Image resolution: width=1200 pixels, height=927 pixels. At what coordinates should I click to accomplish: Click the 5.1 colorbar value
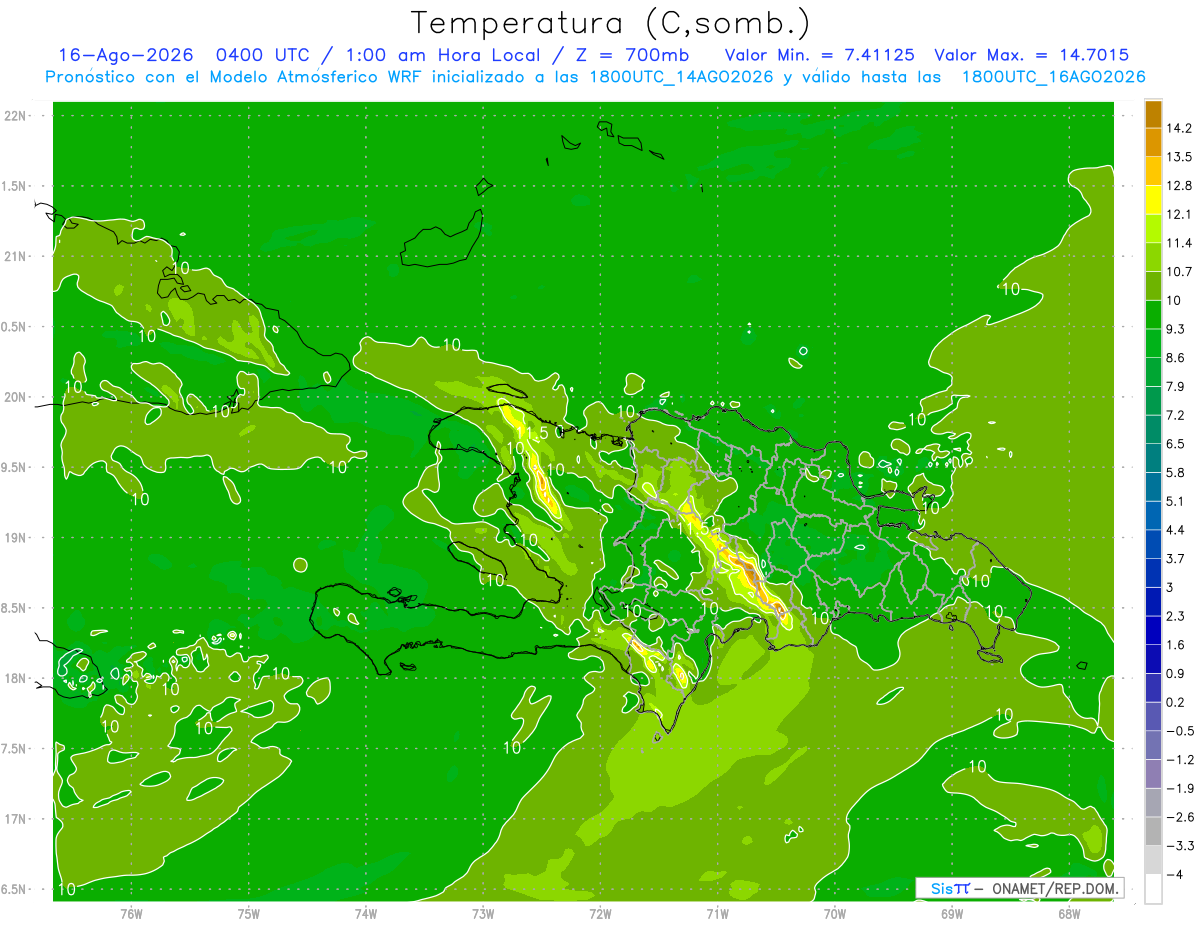pos(1175,501)
